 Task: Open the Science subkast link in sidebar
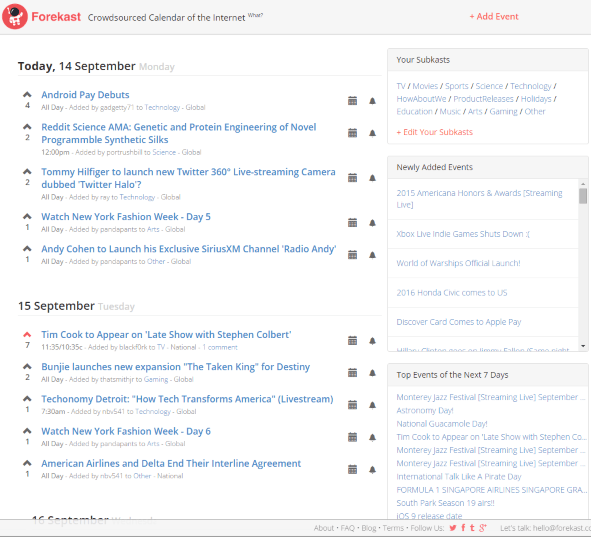click(489, 86)
